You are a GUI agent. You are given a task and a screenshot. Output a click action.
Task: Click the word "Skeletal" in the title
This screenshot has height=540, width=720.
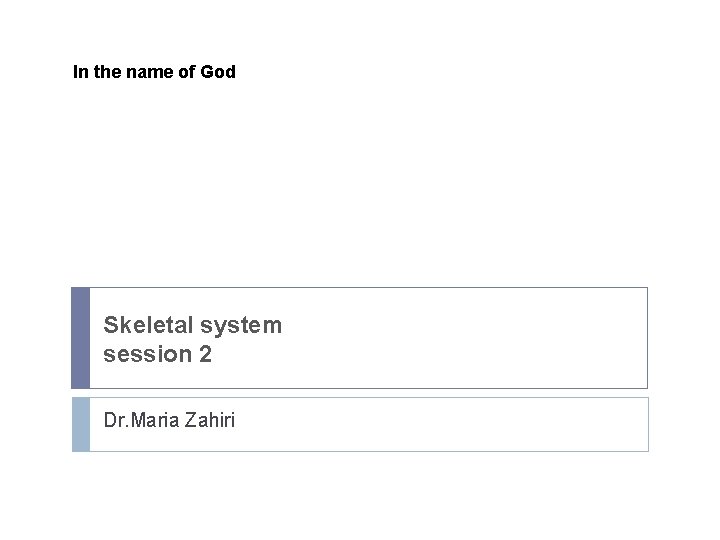click(x=148, y=325)
